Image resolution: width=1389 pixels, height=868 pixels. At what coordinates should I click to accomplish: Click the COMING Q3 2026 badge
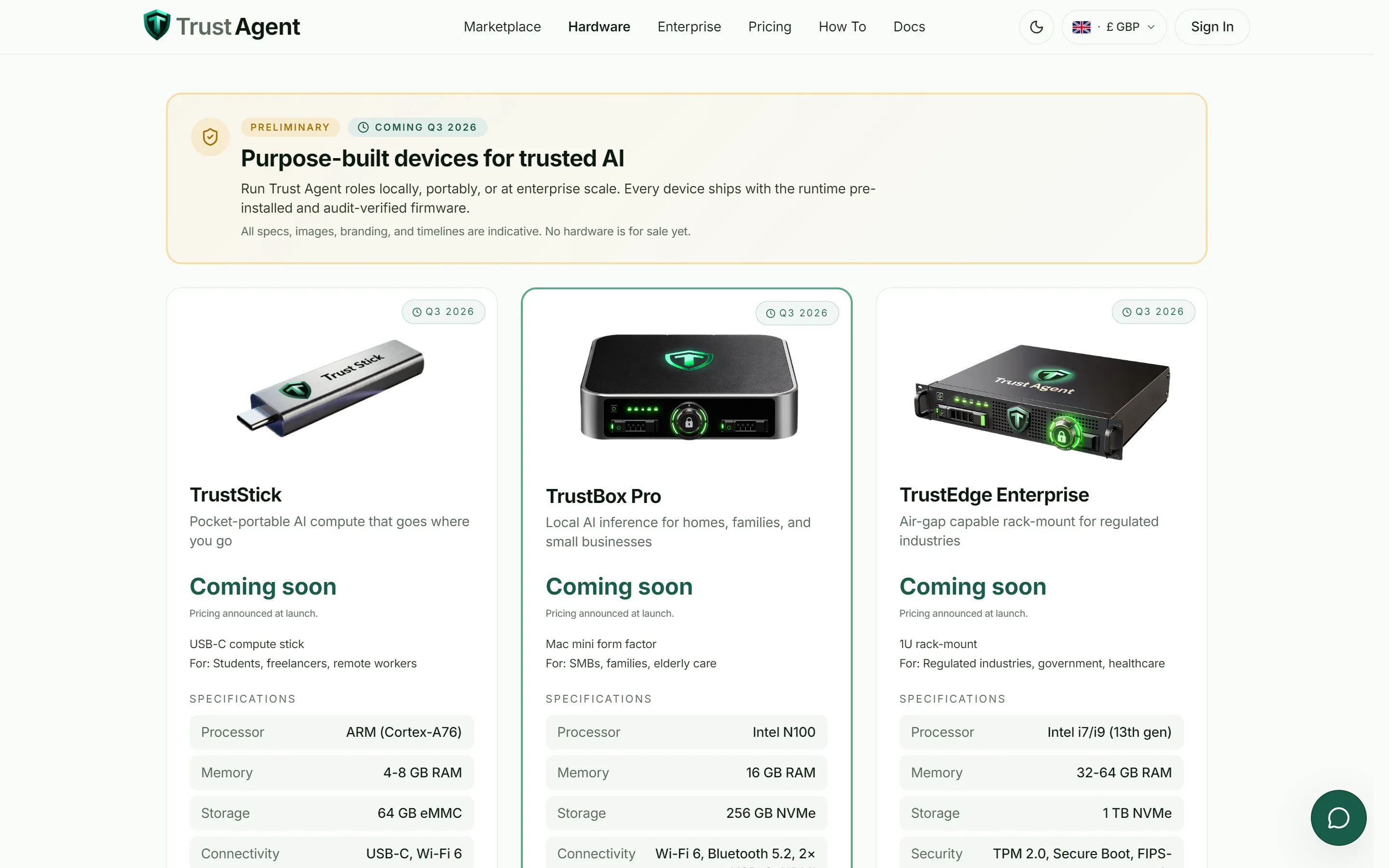click(x=417, y=127)
